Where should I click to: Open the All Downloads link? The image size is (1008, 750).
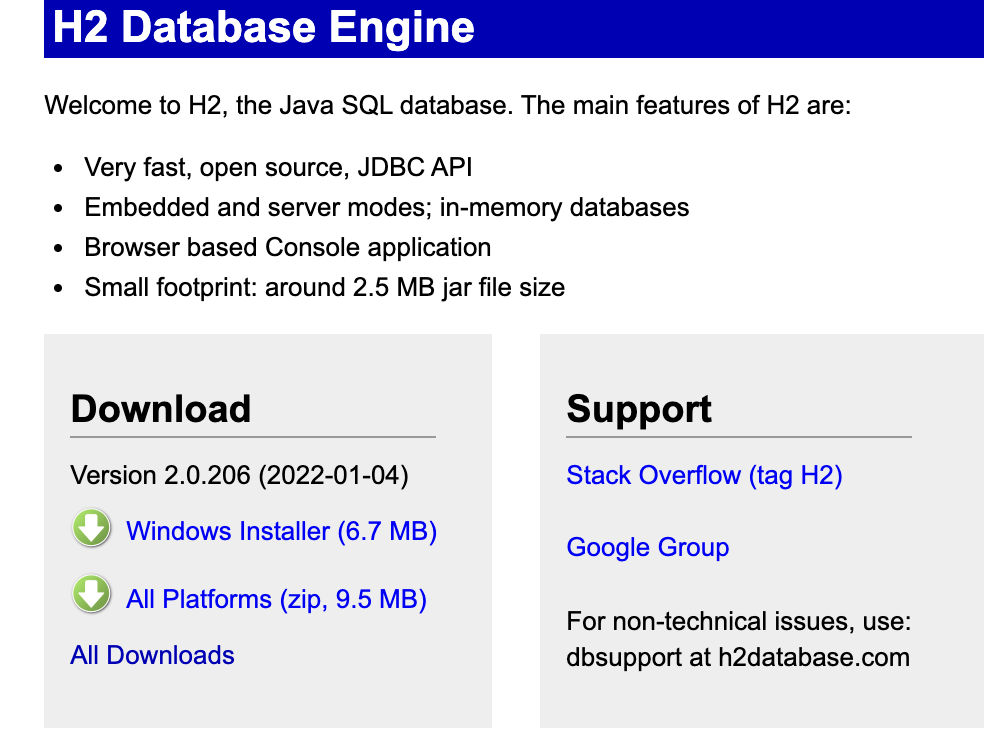pyautogui.click(x=152, y=656)
